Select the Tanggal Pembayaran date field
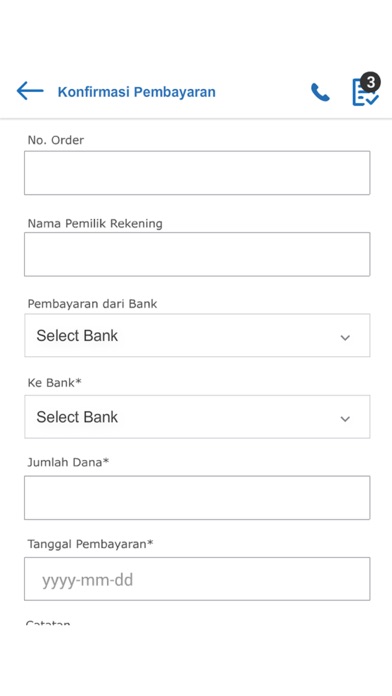 [197, 579]
